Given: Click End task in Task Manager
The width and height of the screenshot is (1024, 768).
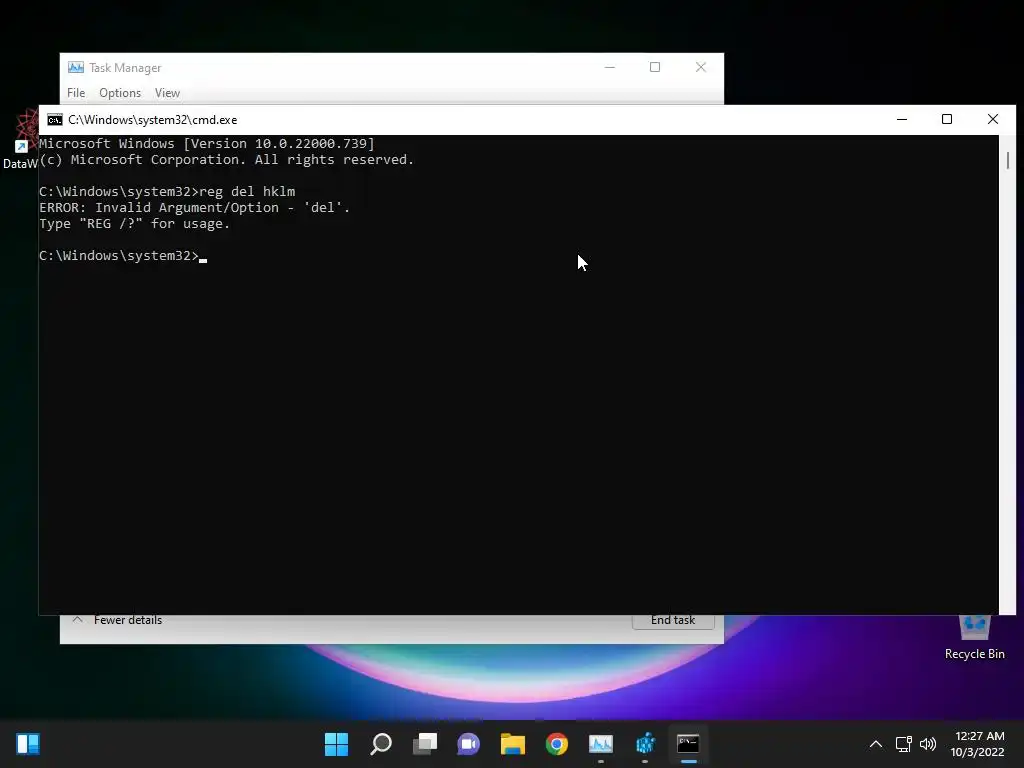Looking at the screenshot, I should click(673, 620).
